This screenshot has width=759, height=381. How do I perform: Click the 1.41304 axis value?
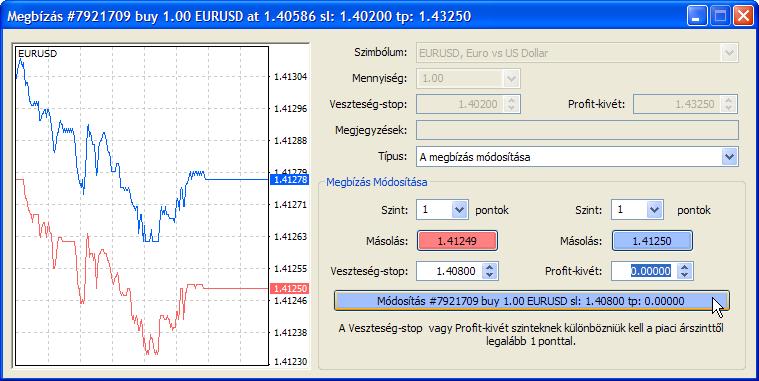pyautogui.click(x=290, y=76)
